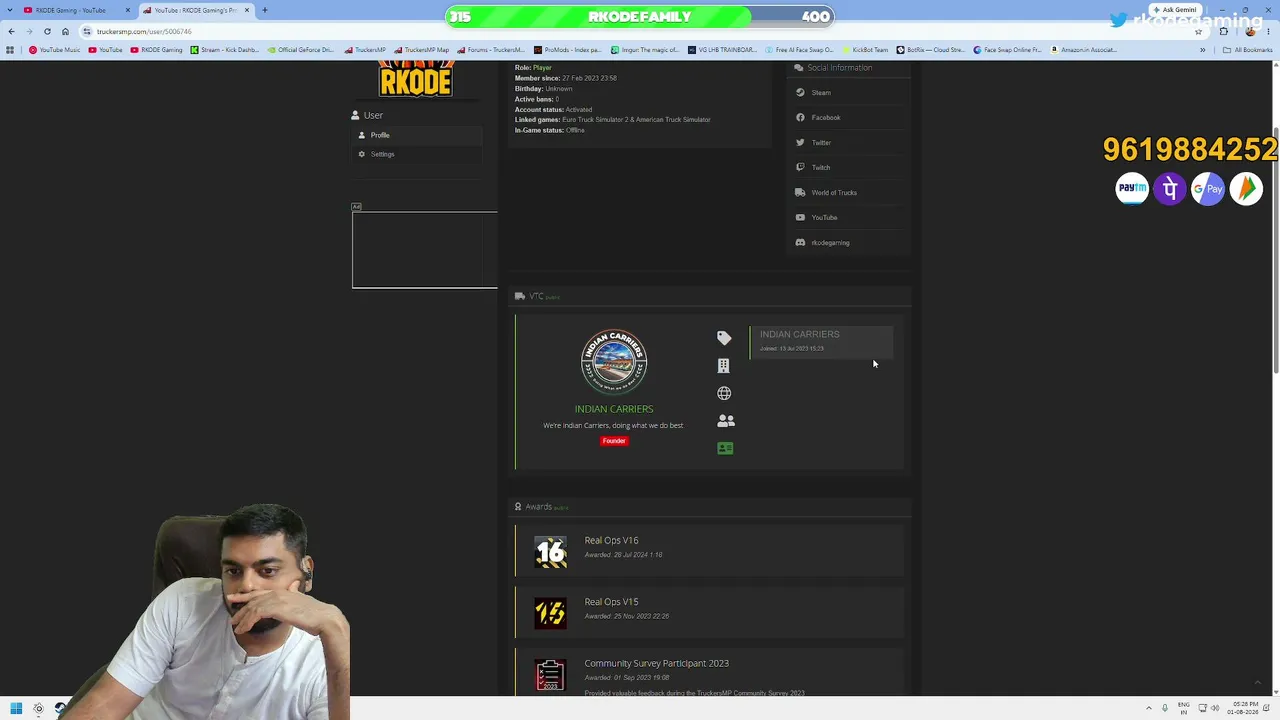Open the Chrome profile avatar
Image resolution: width=1280 pixels, height=720 pixels.
click(x=1250, y=32)
